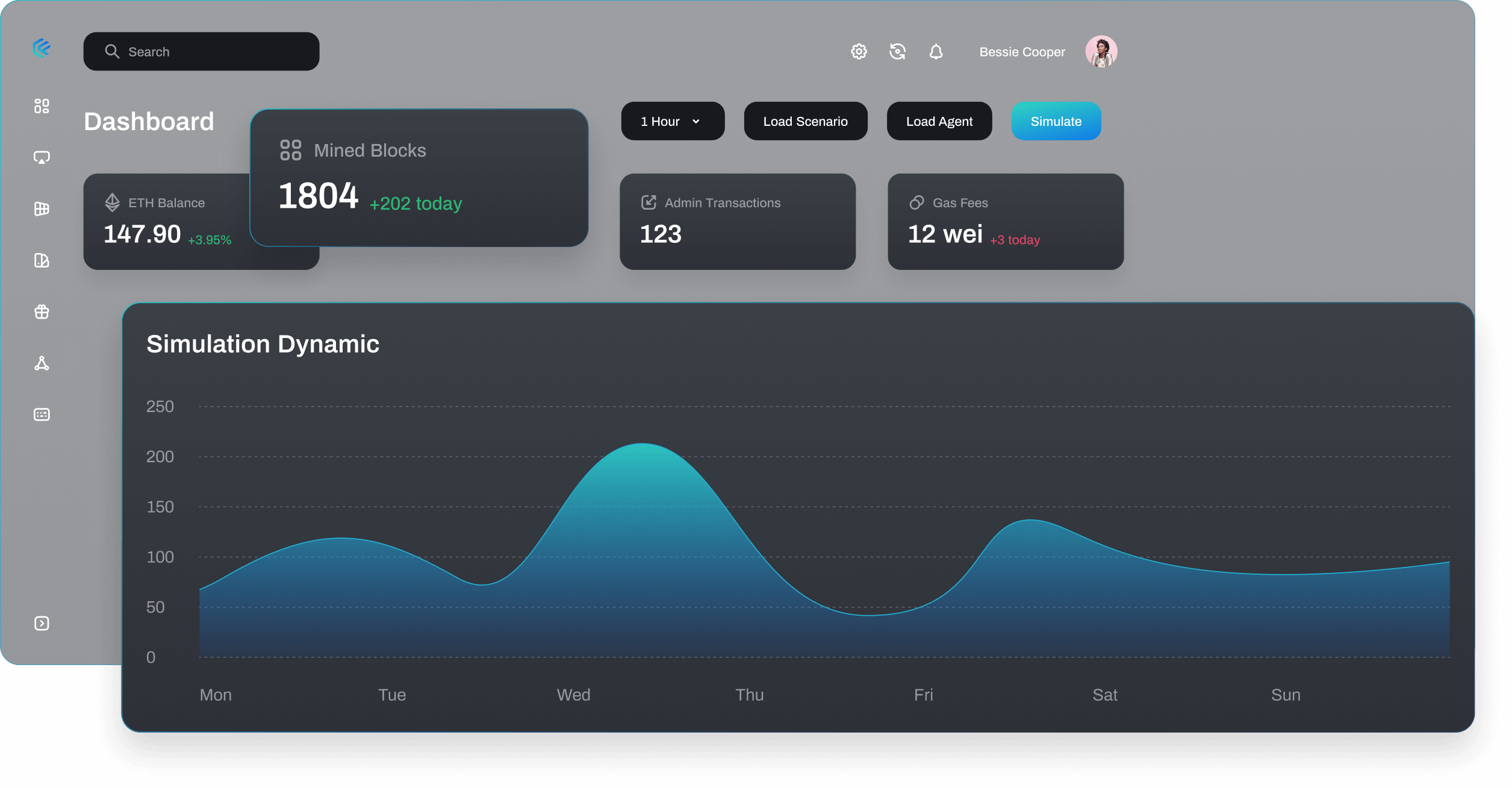
Task: Open the settings gear icon menu
Action: click(858, 51)
